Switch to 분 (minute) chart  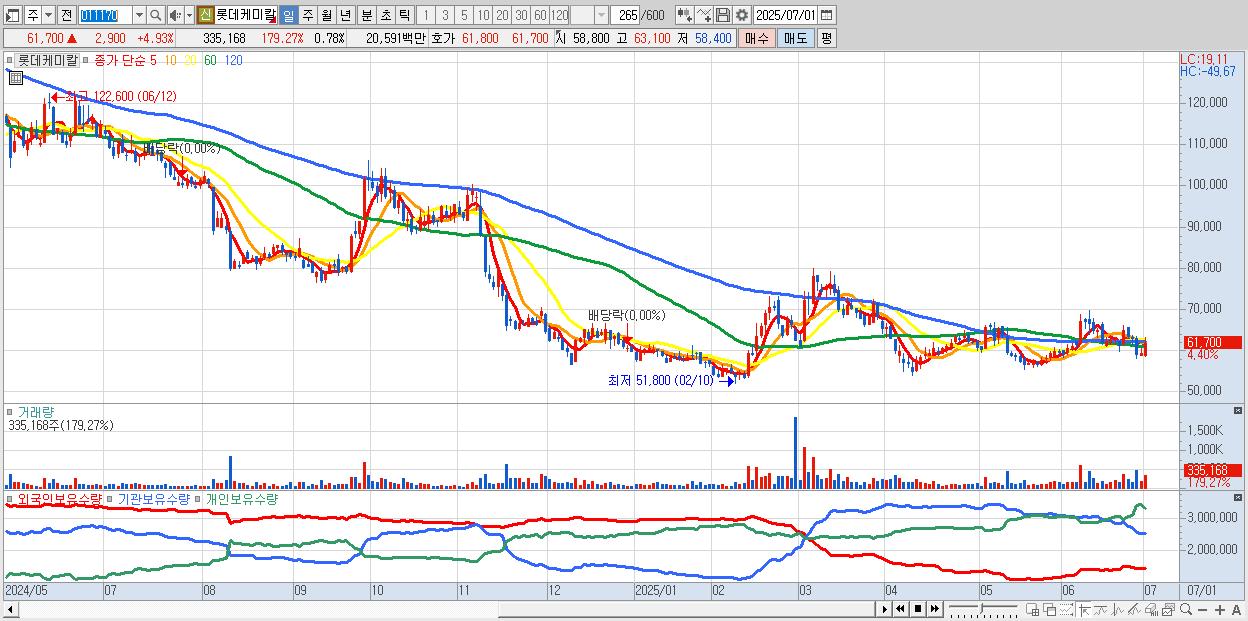tap(366, 15)
